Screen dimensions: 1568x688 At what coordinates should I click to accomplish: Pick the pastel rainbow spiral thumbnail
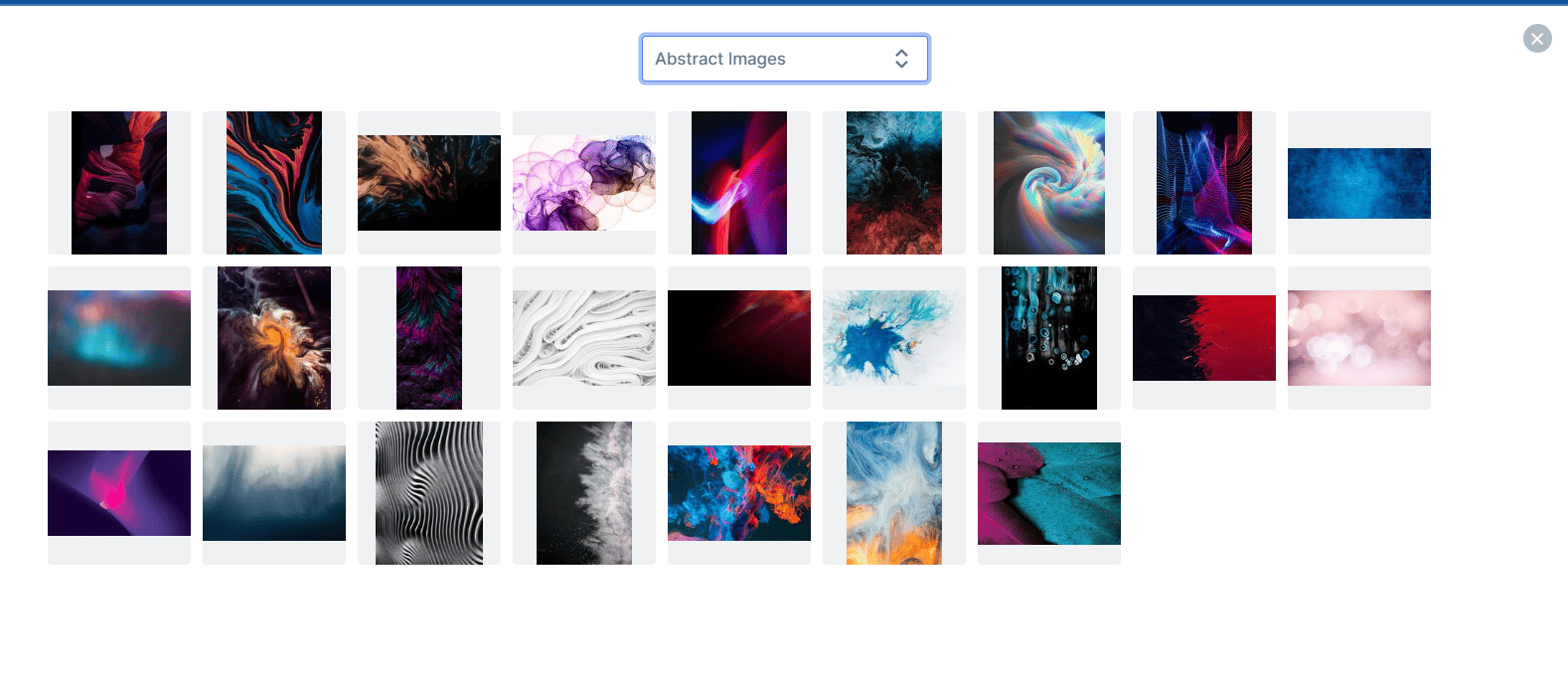tap(1049, 183)
